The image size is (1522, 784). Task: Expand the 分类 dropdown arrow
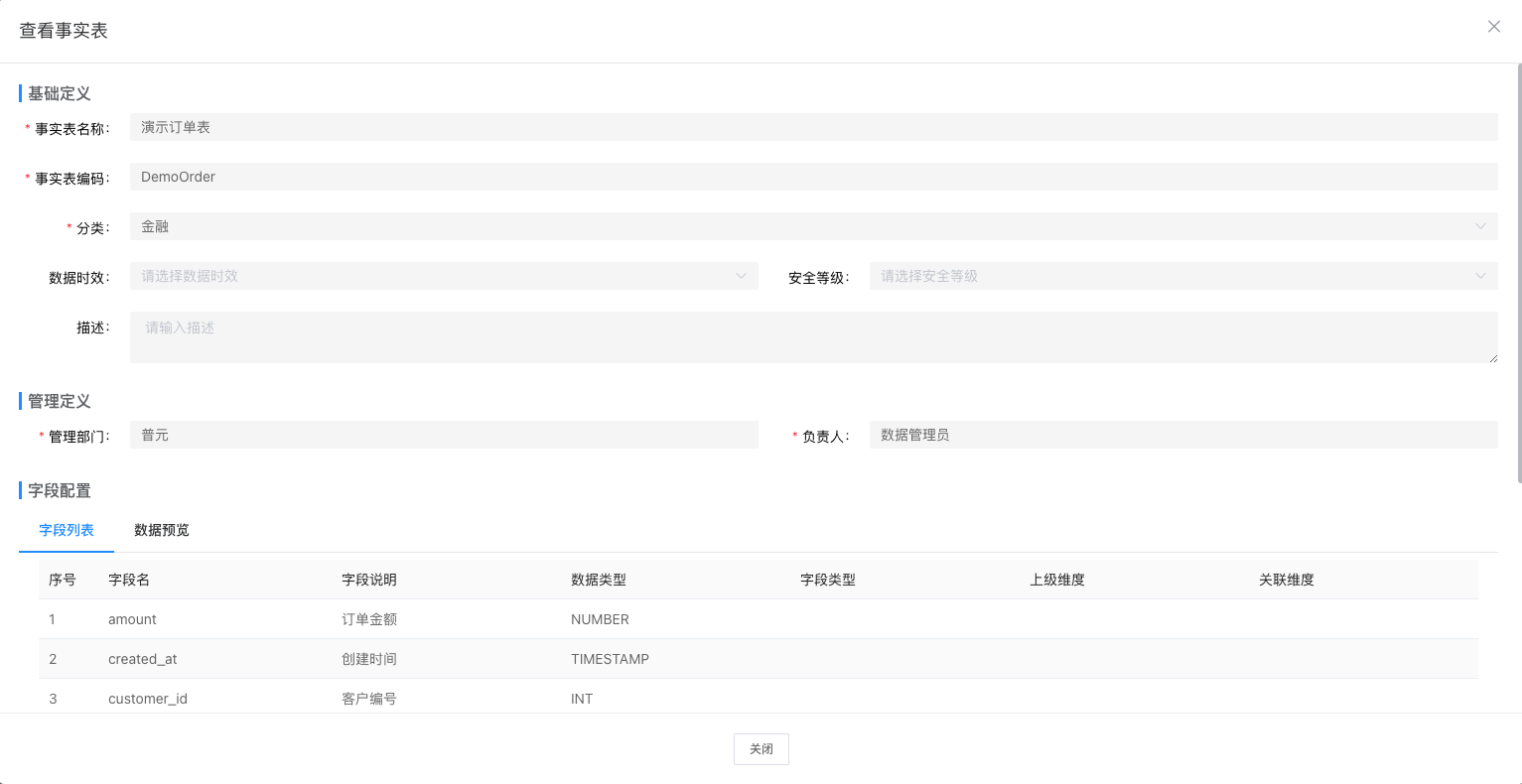(1480, 226)
